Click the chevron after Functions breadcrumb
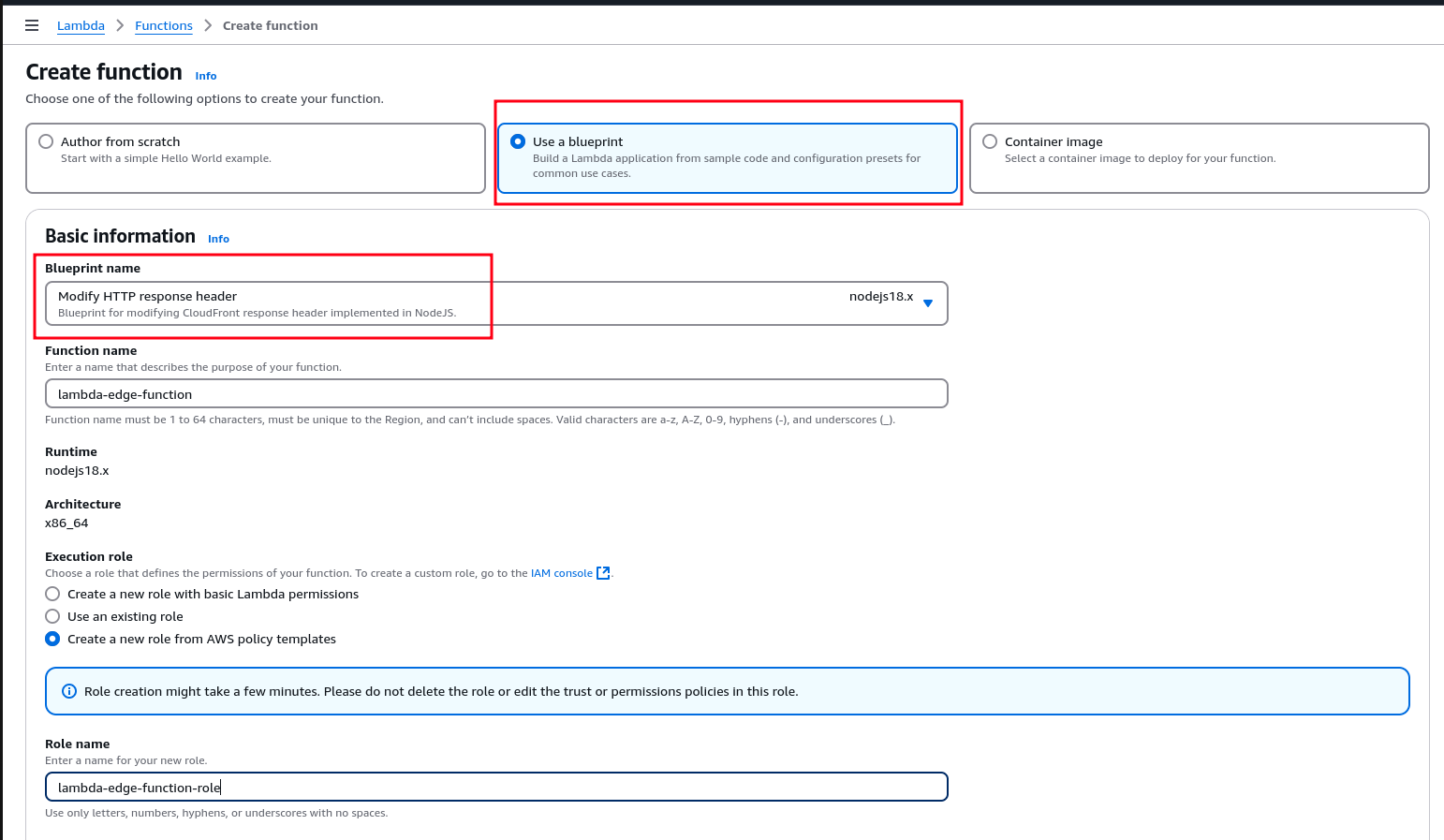 (x=208, y=25)
